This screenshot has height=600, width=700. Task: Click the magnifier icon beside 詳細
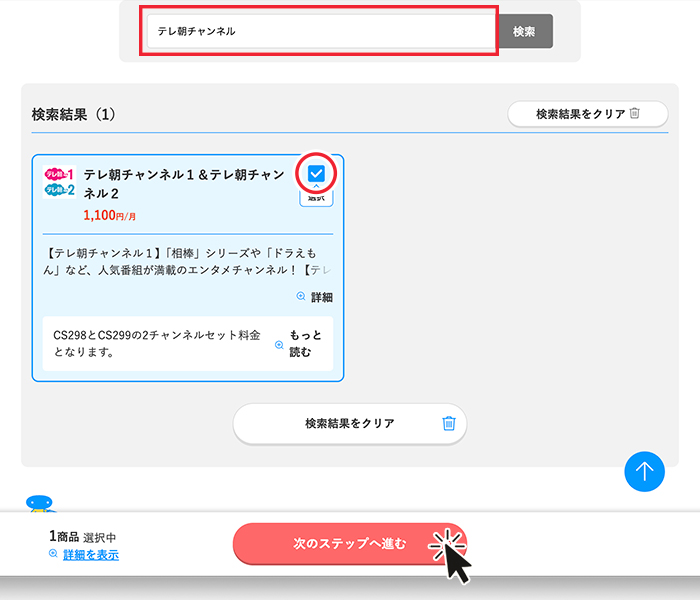tap(301, 296)
